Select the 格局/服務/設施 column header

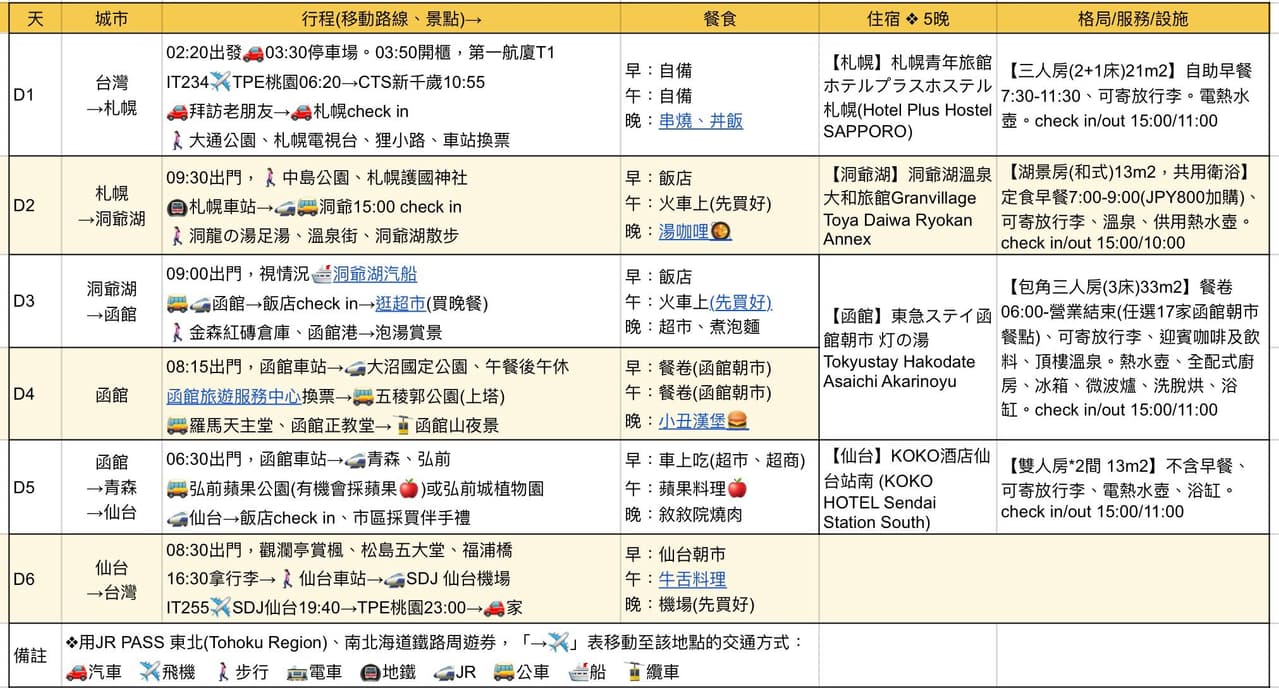1132,19
